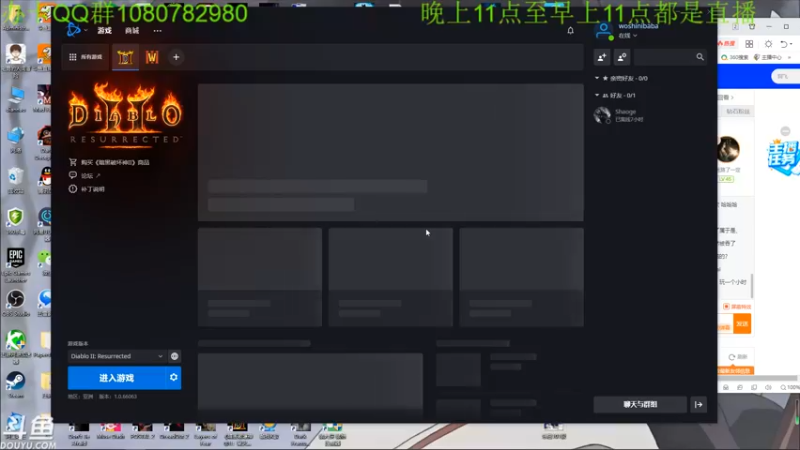This screenshot has width=800, height=450.
Task: Click the grid apps icon in browser toolbar
Action: pos(749,44)
